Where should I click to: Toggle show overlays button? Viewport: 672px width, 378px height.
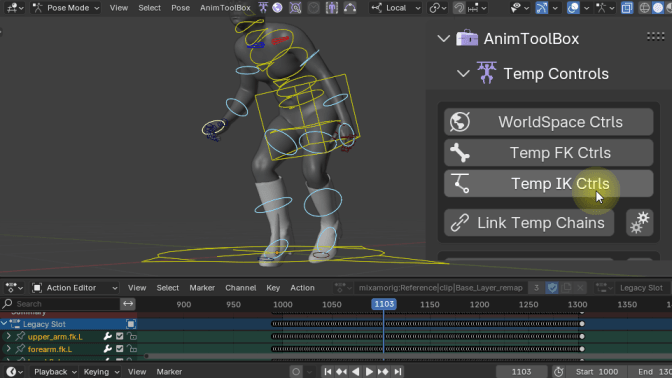coord(573,8)
